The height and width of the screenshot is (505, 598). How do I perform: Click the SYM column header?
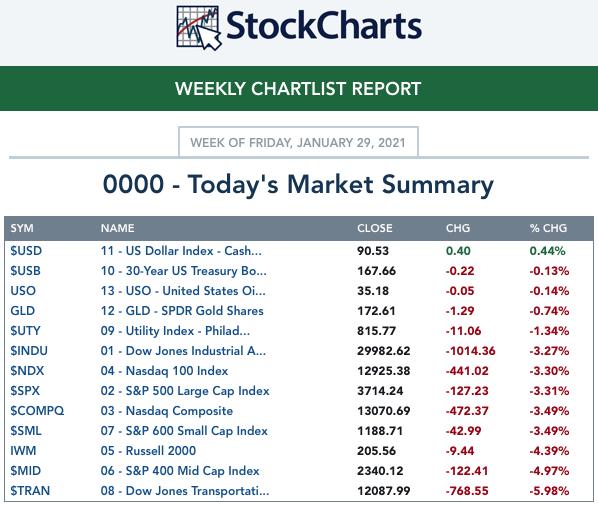coord(22,228)
